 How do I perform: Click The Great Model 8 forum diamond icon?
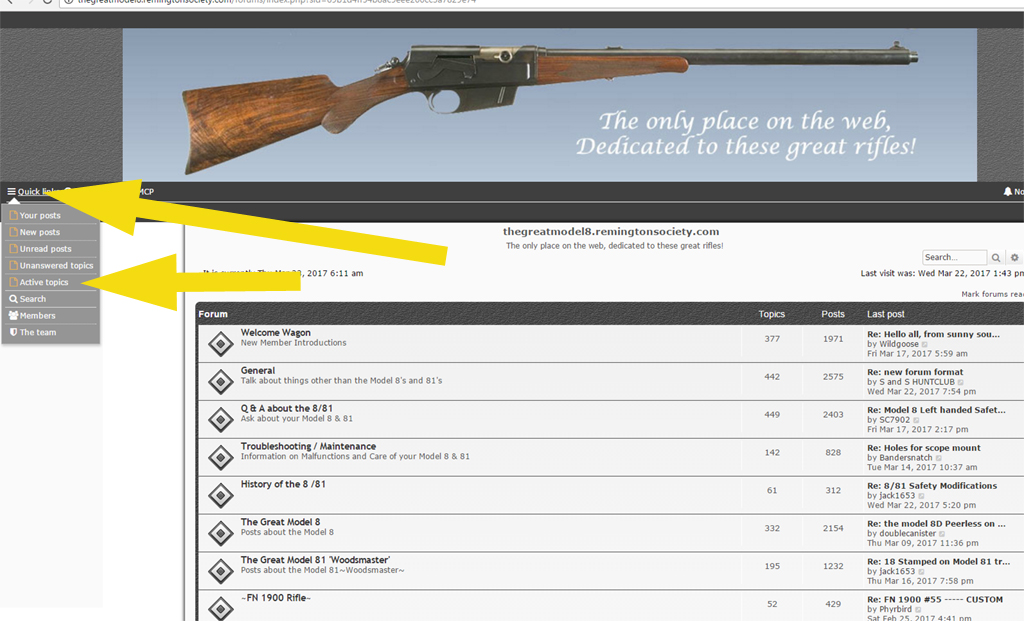click(x=221, y=533)
